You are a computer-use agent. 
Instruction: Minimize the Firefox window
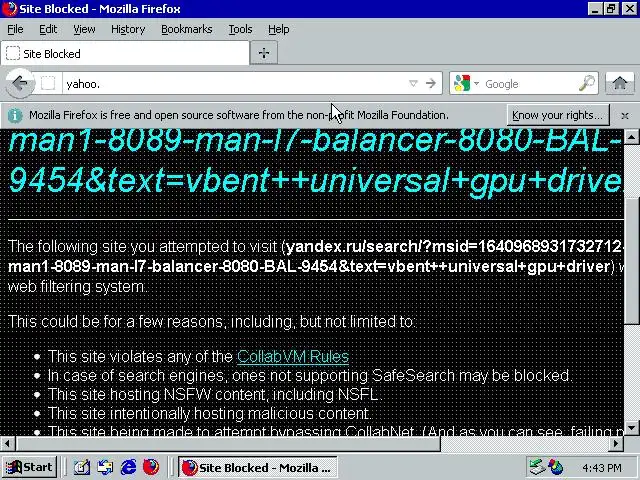pyautogui.click(x=595, y=9)
